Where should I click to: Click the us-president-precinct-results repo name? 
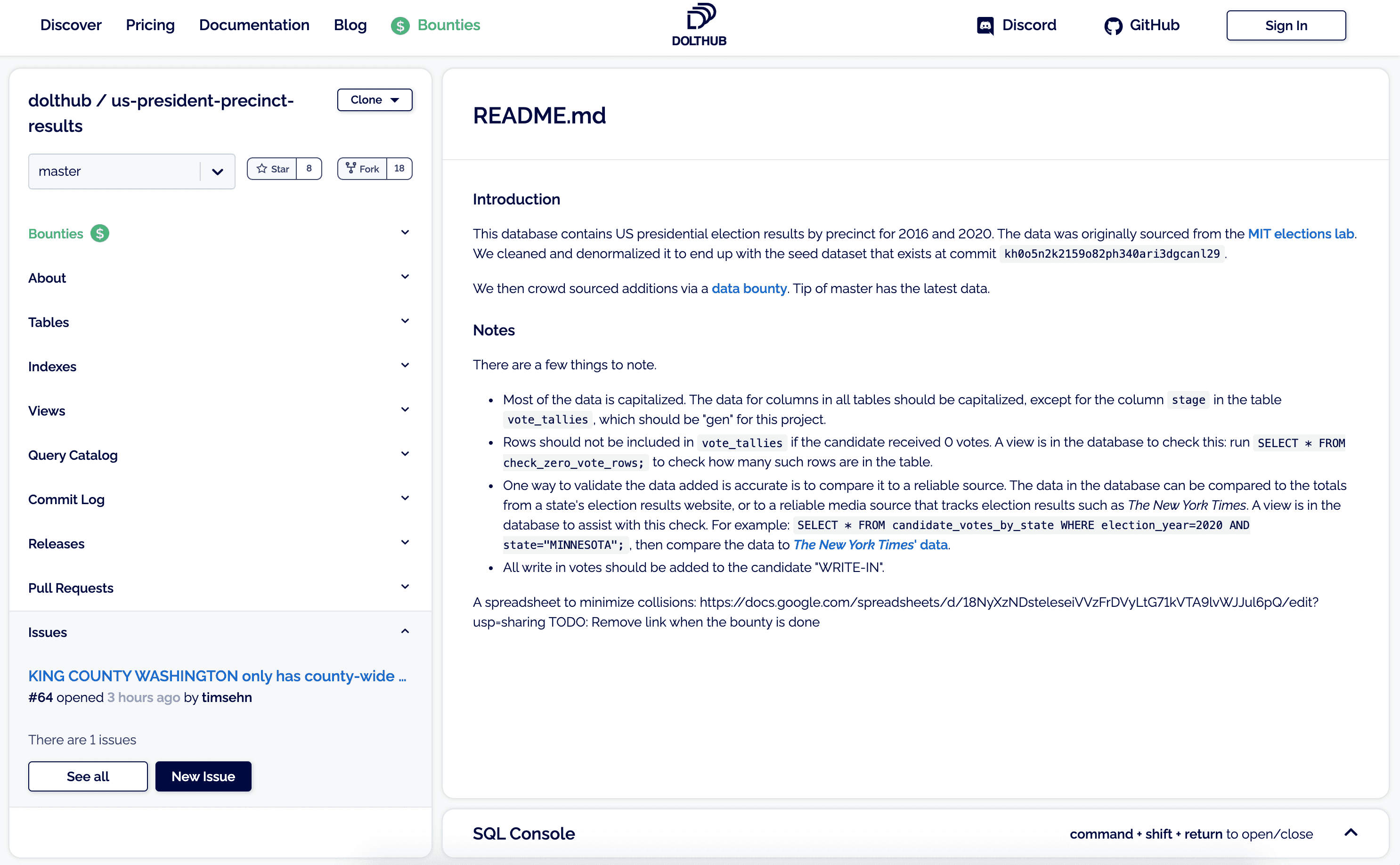pos(161,113)
